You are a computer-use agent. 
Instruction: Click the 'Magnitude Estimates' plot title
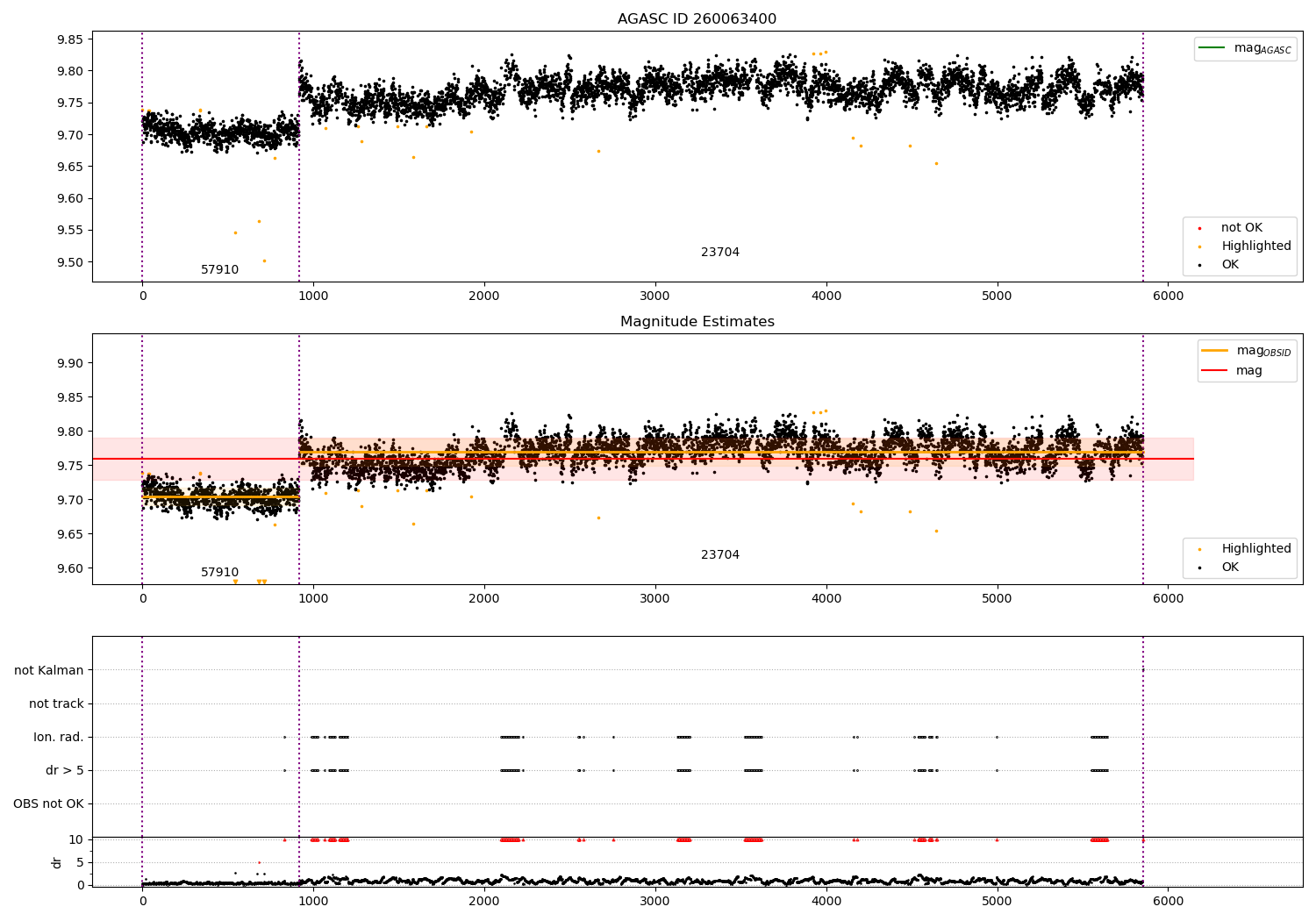(x=697, y=322)
